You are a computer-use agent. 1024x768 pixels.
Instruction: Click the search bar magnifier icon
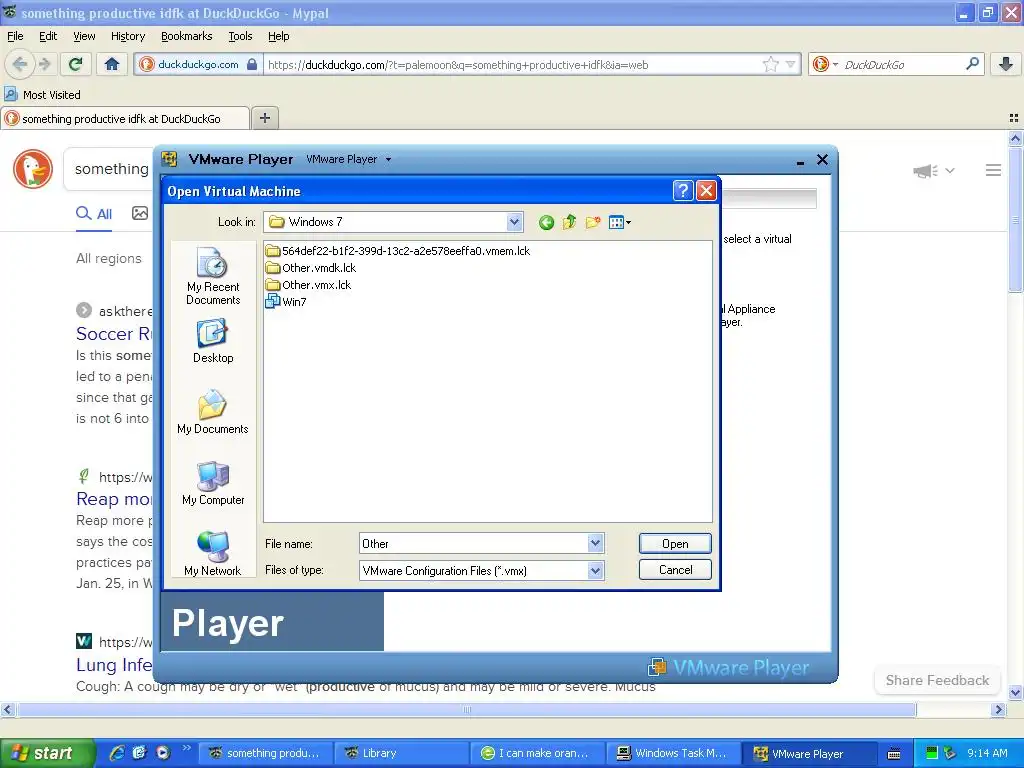click(x=972, y=64)
